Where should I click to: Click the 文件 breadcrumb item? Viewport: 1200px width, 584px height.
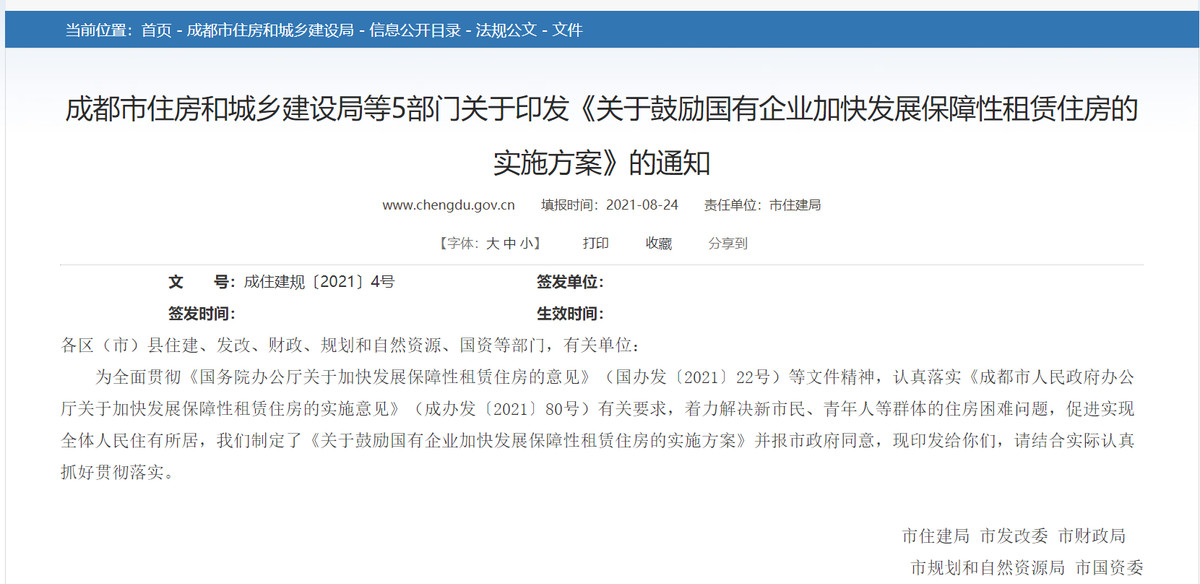coord(567,30)
